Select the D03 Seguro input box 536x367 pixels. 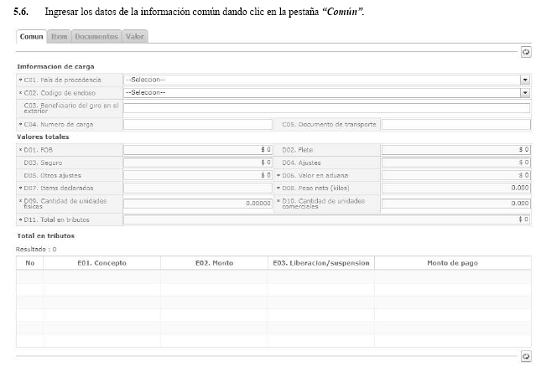(198, 163)
